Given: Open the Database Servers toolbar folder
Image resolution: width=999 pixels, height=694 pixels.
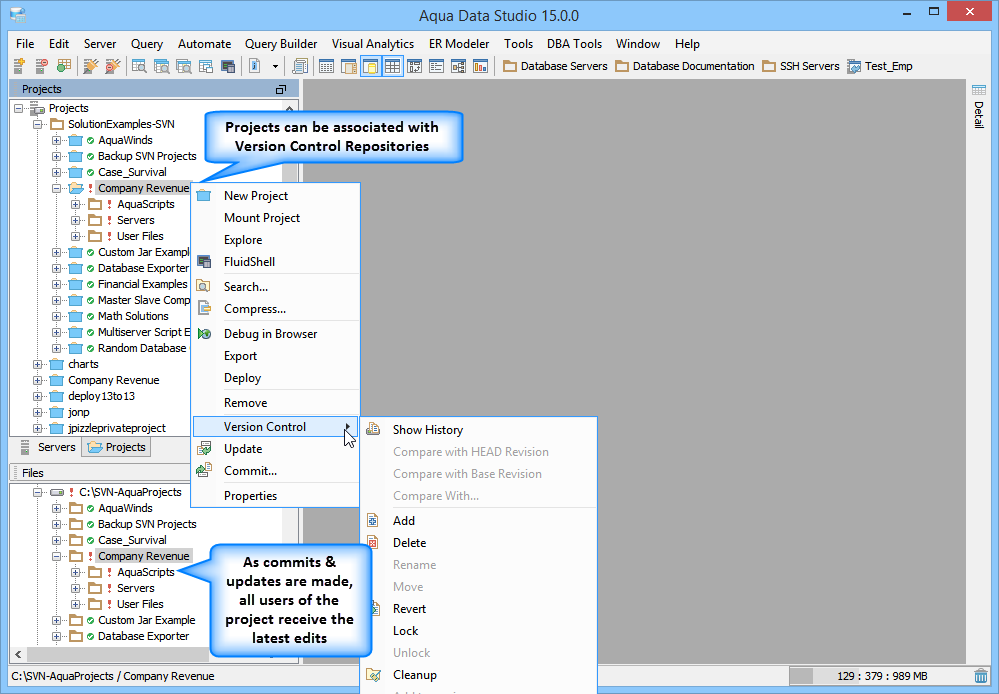Looking at the screenshot, I should tap(555, 66).
